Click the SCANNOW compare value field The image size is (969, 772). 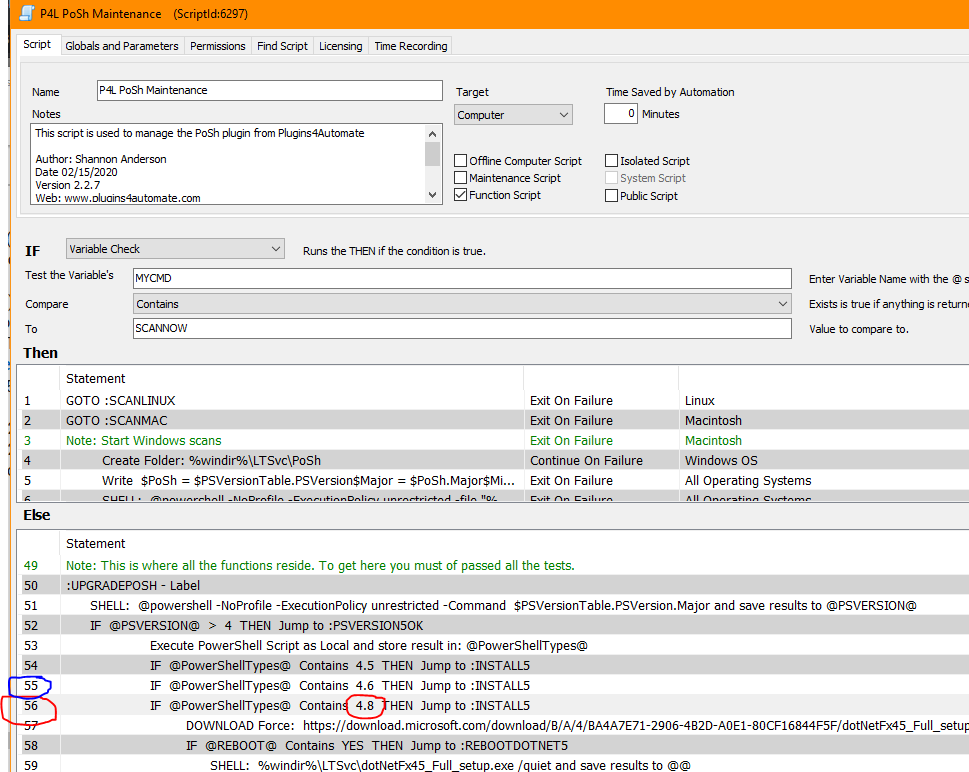461,329
